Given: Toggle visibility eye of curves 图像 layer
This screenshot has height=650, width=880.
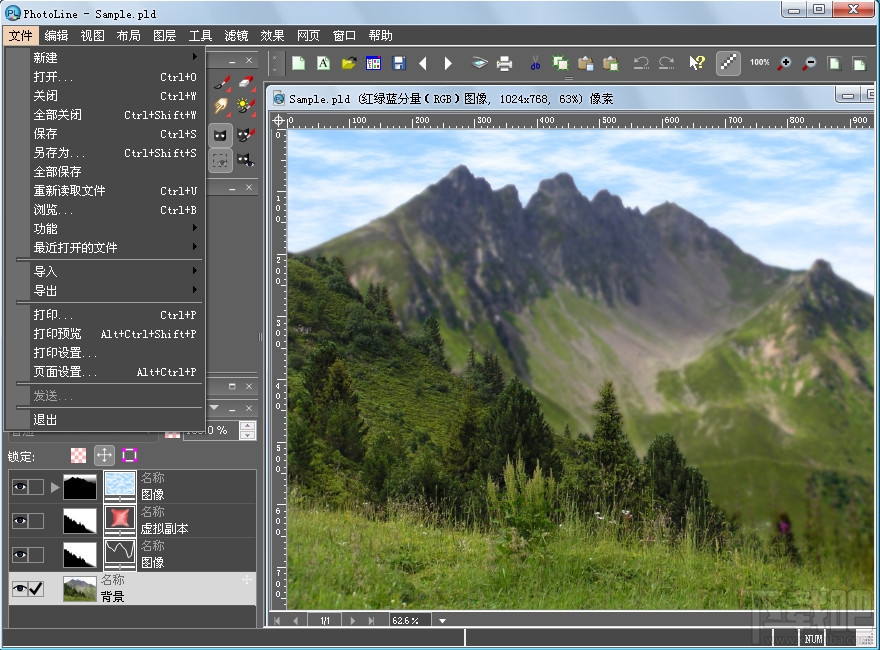Looking at the screenshot, I should click(20, 555).
